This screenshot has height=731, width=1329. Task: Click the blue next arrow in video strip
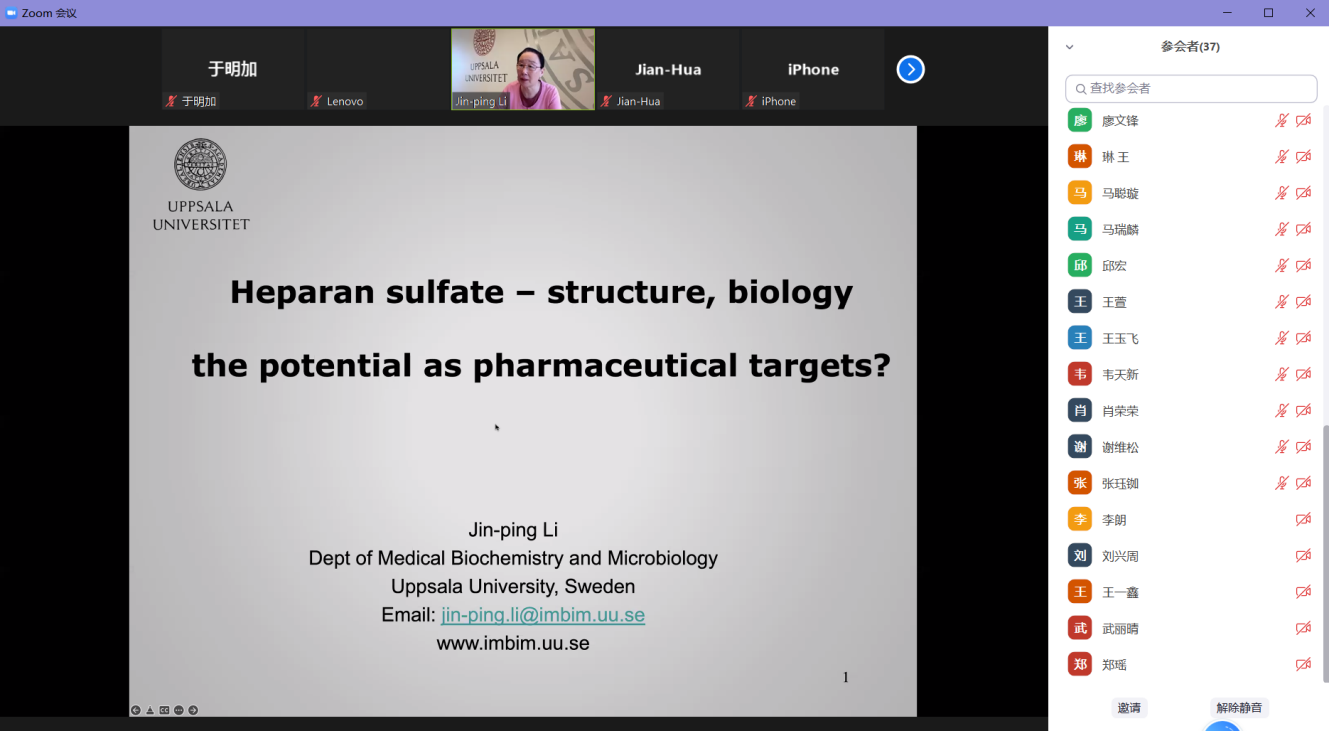[910, 69]
